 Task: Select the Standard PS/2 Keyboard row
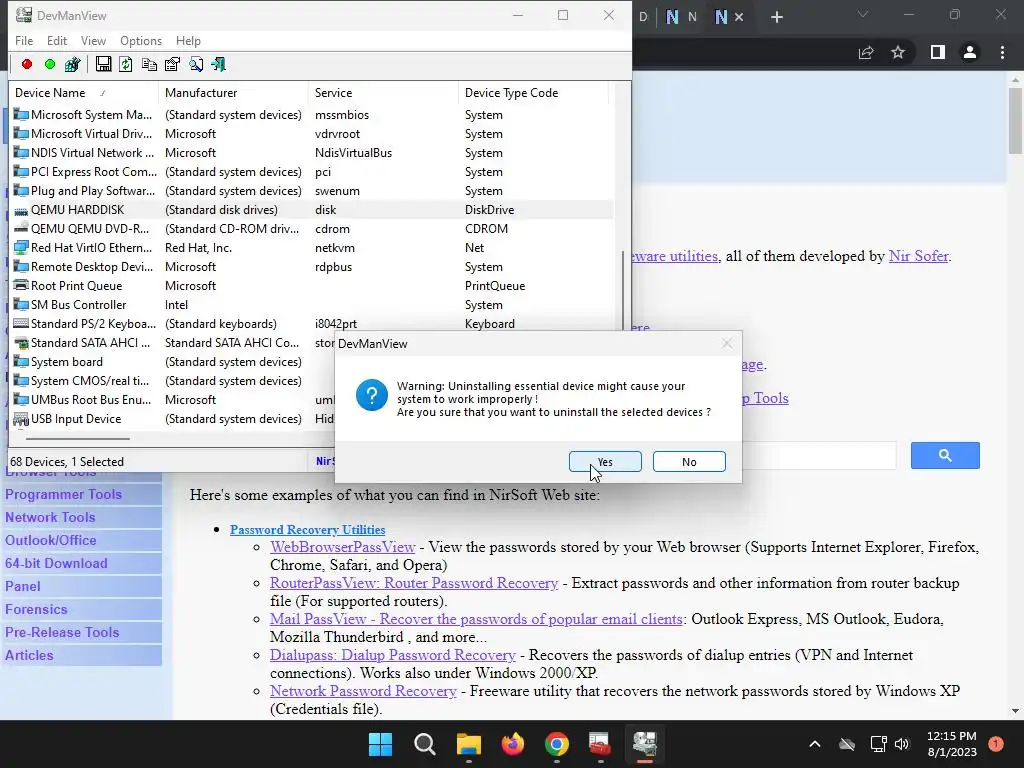pyautogui.click(x=312, y=323)
